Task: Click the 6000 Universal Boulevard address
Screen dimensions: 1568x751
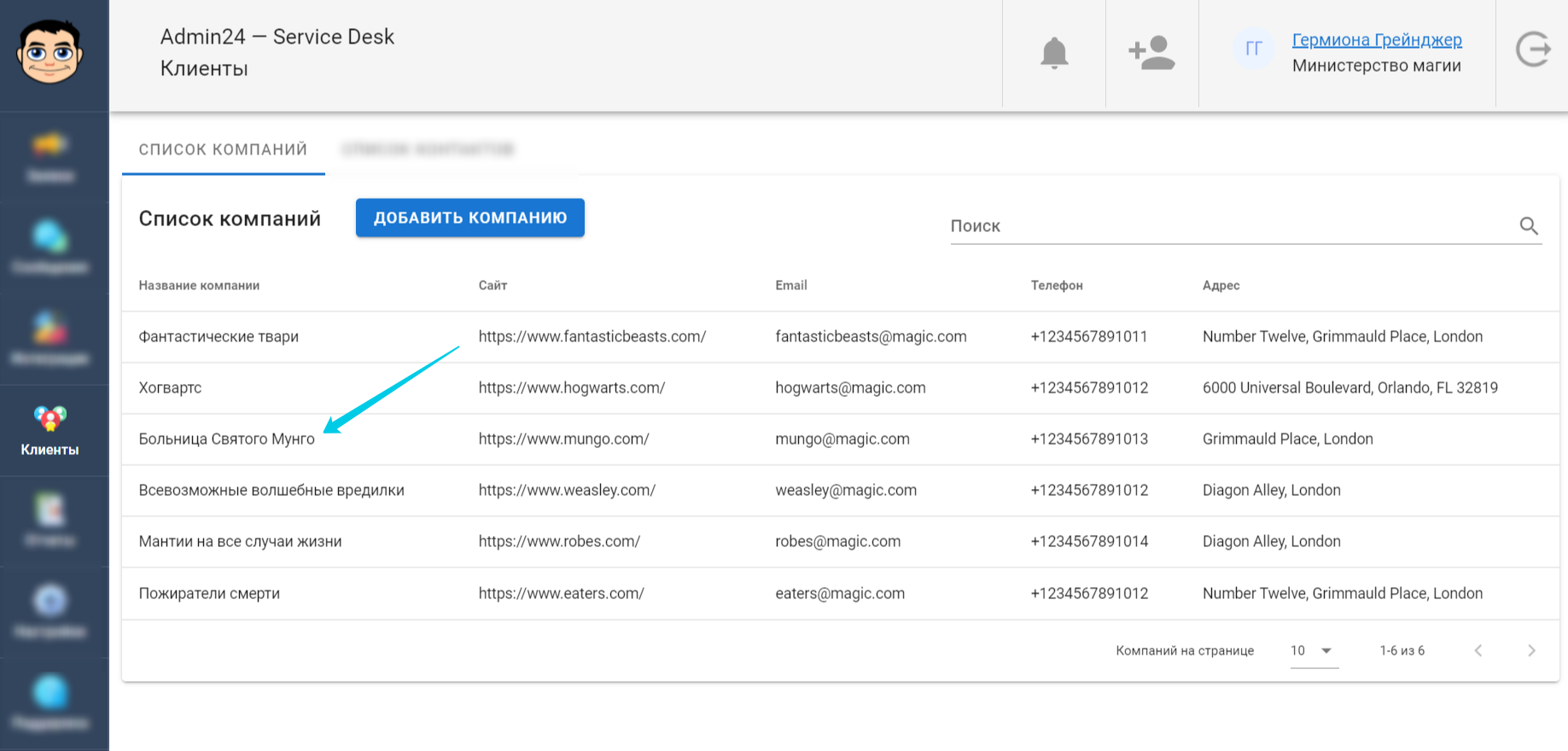Action: [1350, 388]
